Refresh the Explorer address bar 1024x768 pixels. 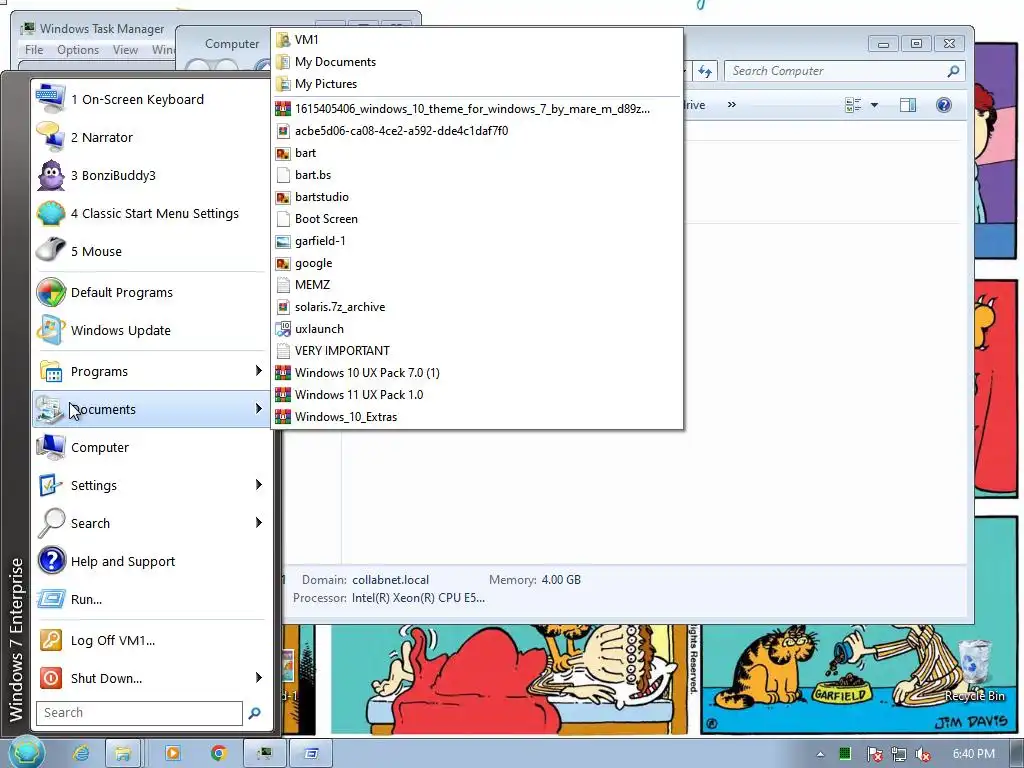pos(704,71)
